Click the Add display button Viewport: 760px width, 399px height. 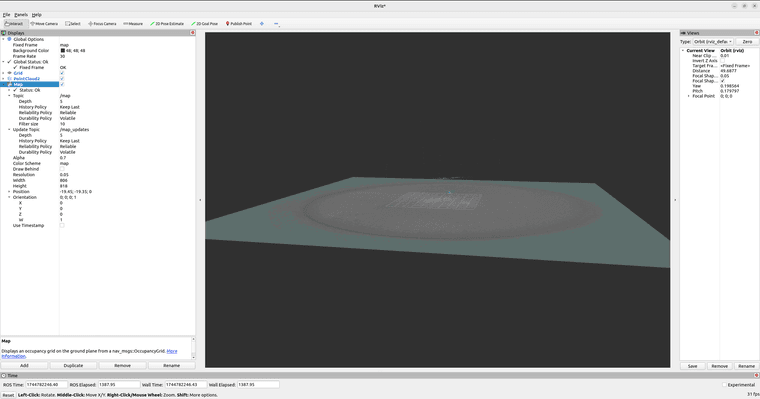pos(24,366)
